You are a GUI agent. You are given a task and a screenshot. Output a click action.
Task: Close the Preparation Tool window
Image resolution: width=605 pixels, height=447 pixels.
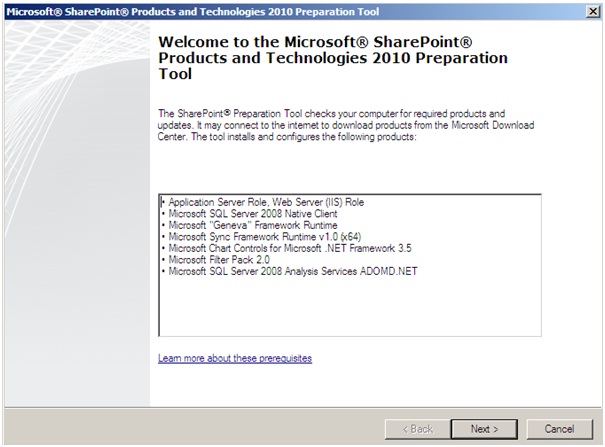coord(593,12)
